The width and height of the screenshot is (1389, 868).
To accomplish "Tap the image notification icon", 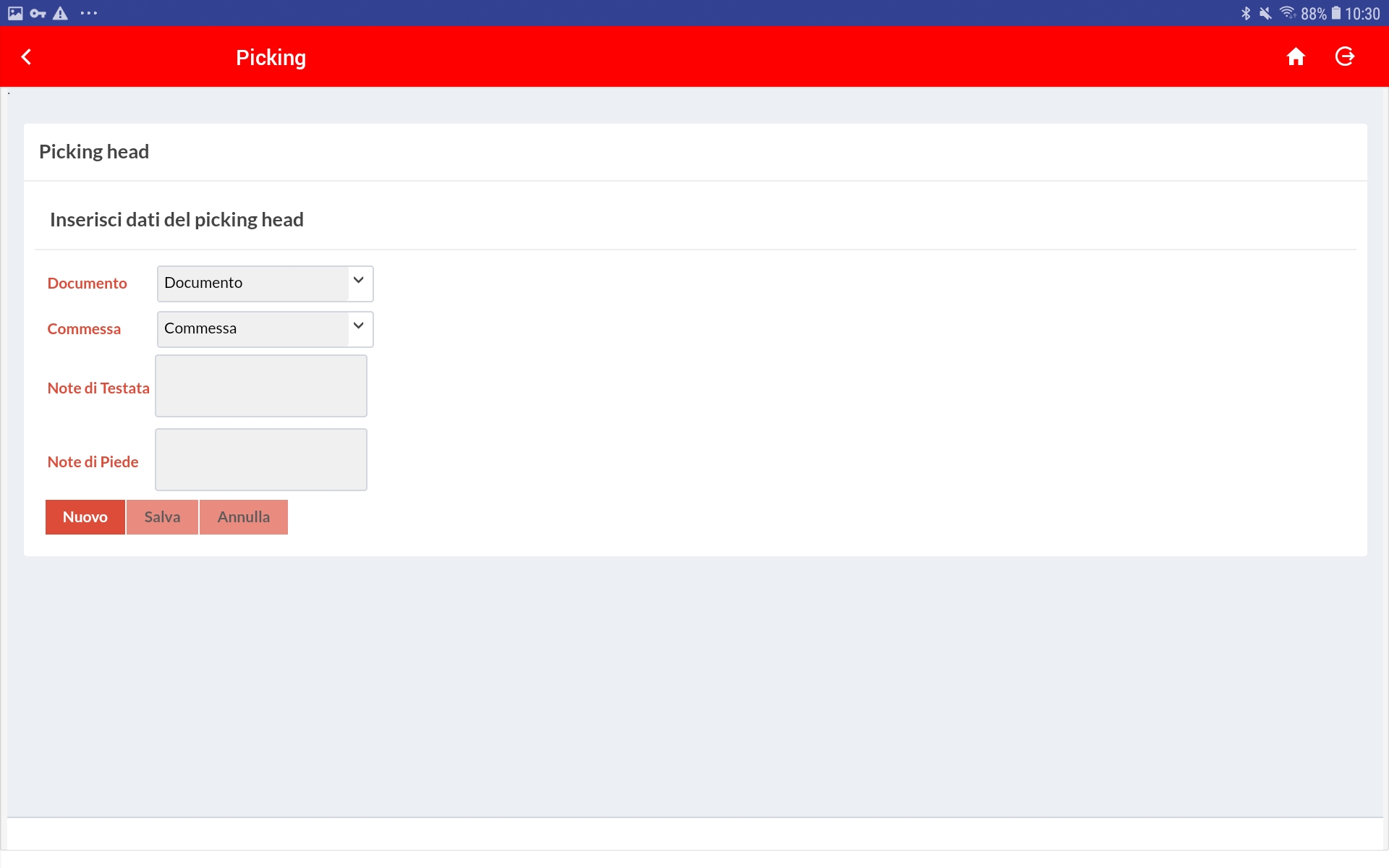I will pos(15,13).
